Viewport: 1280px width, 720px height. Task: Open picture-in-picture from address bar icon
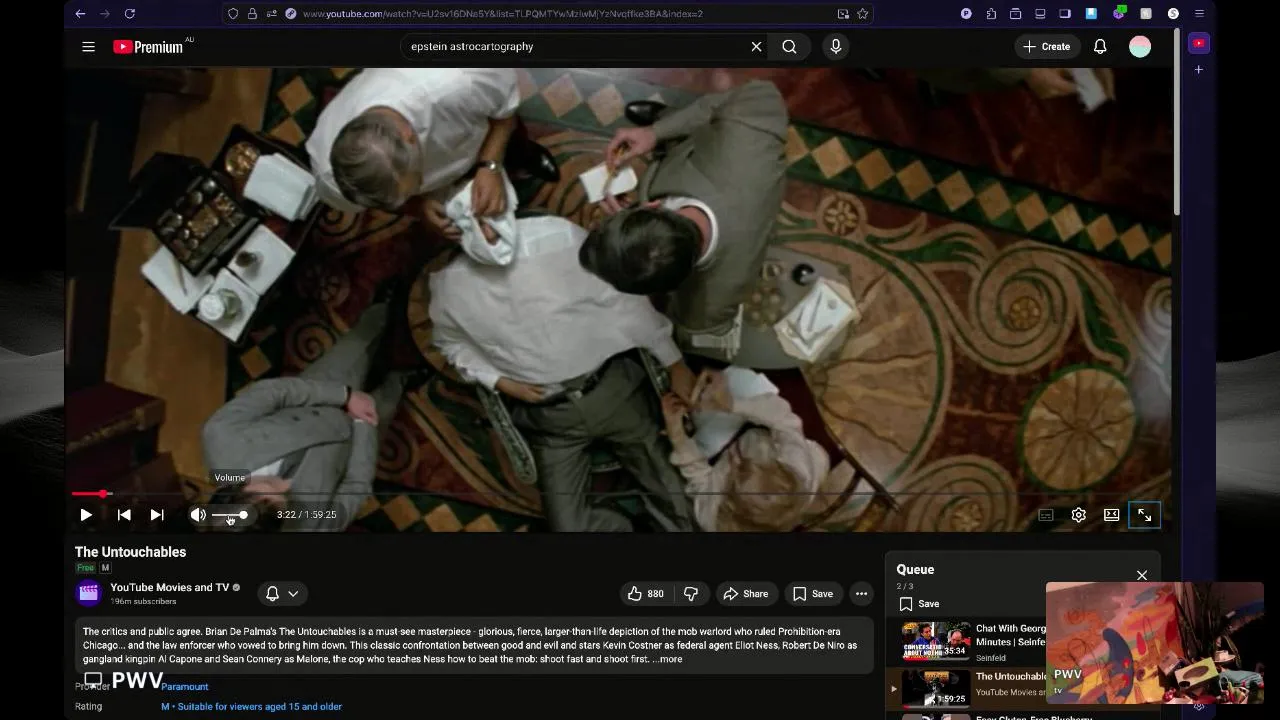click(843, 13)
